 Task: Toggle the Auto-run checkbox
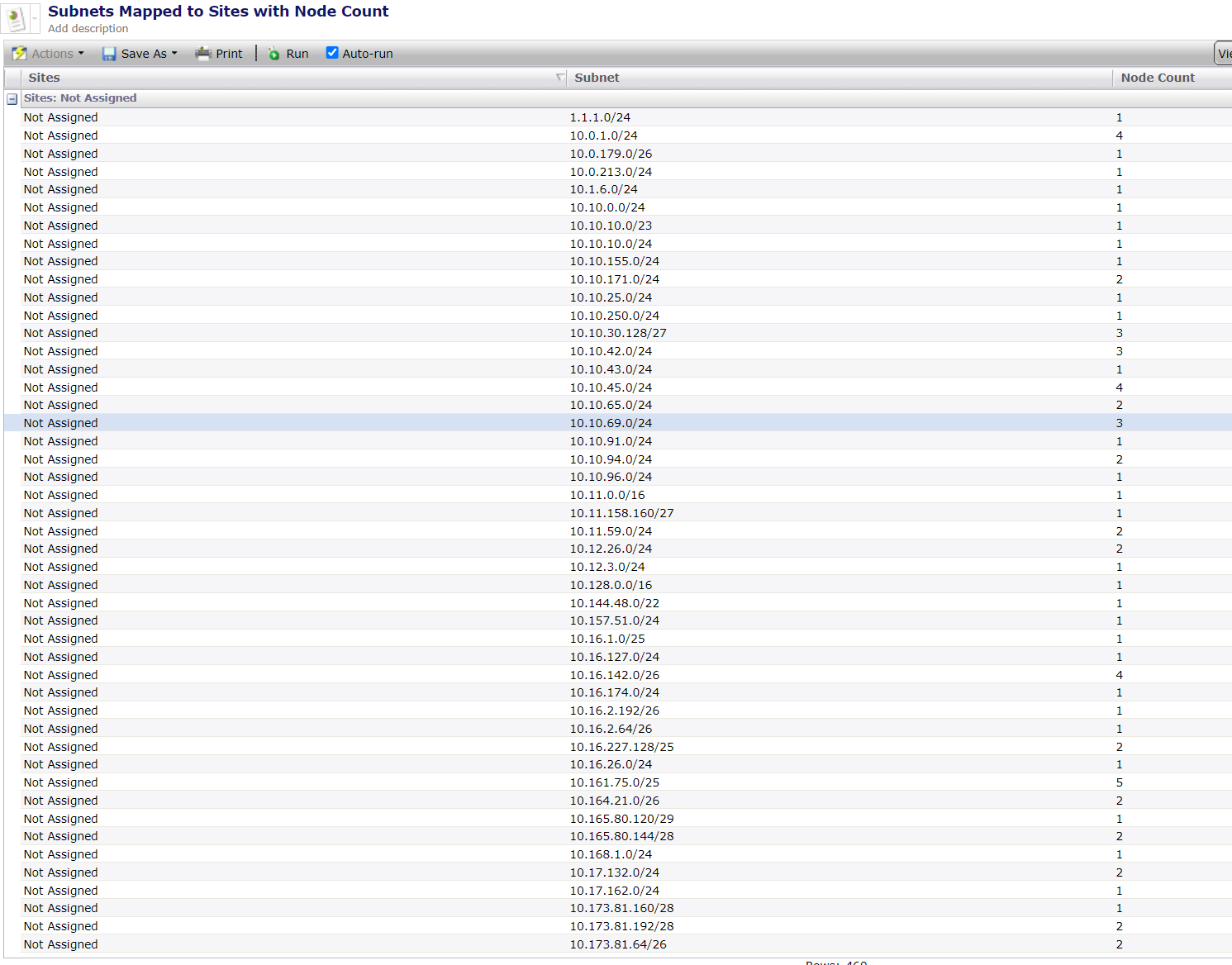(332, 53)
